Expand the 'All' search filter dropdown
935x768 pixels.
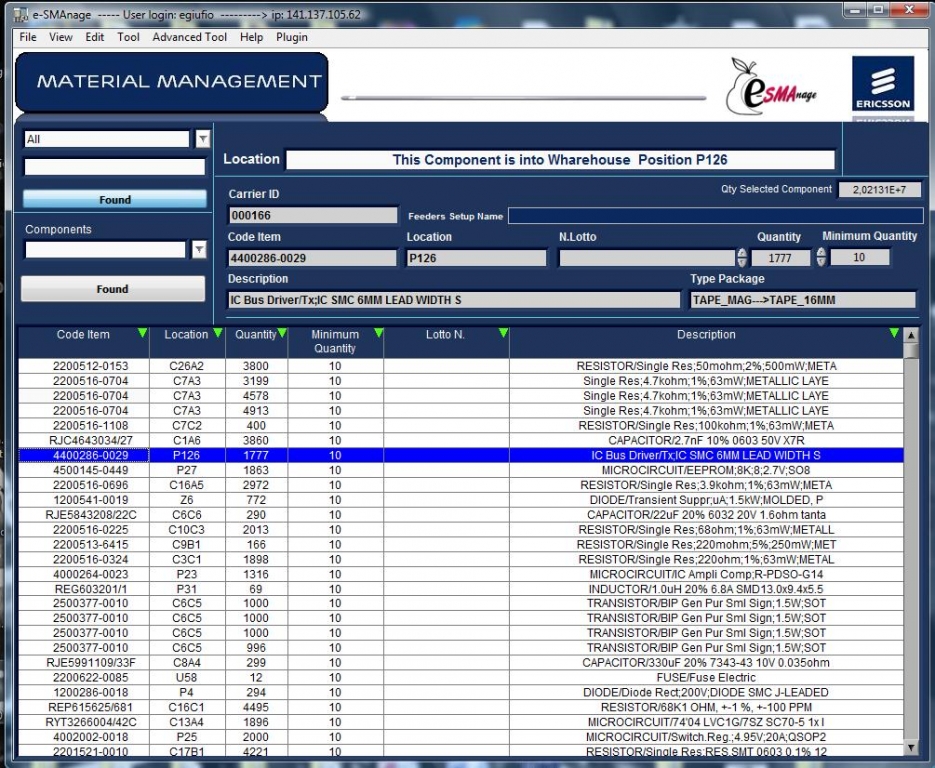tap(203, 140)
